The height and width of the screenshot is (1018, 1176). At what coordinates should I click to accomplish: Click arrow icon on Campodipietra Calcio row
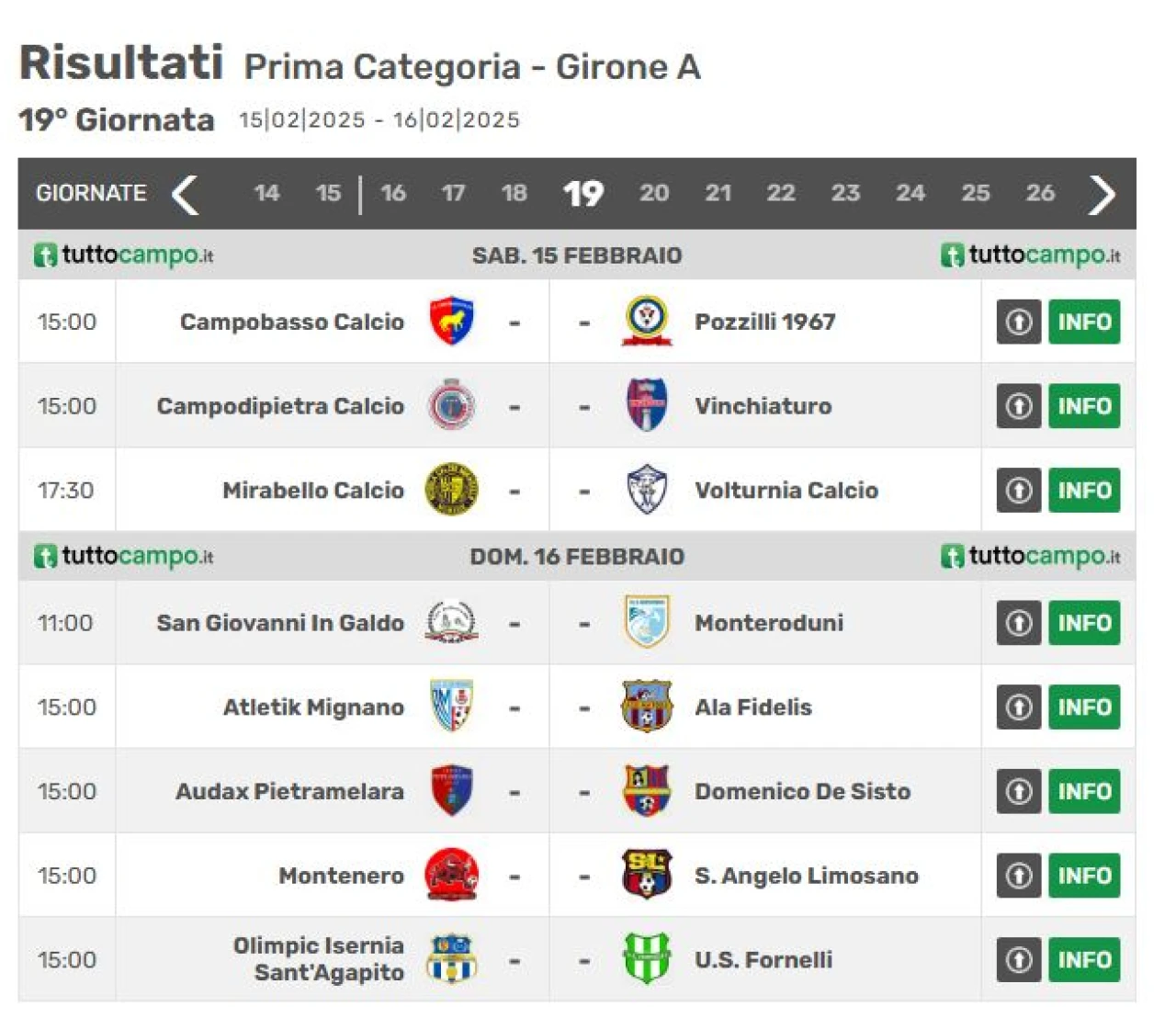pyautogui.click(x=1019, y=406)
